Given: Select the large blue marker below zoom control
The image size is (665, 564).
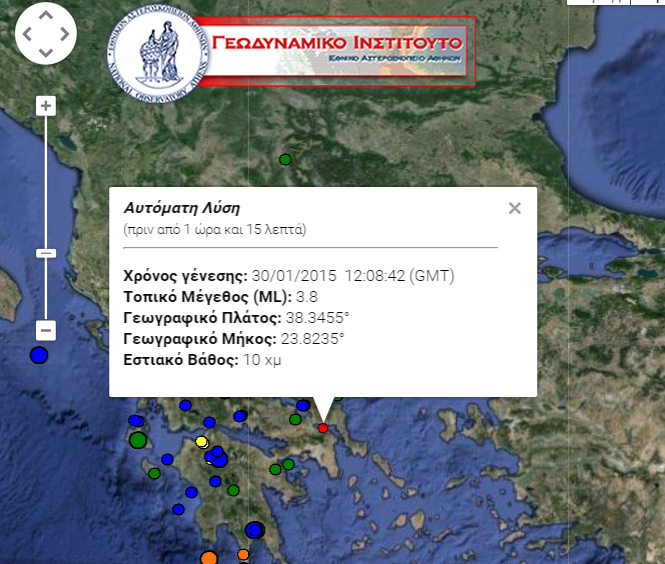Looking at the screenshot, I should (x=39, y=355).
